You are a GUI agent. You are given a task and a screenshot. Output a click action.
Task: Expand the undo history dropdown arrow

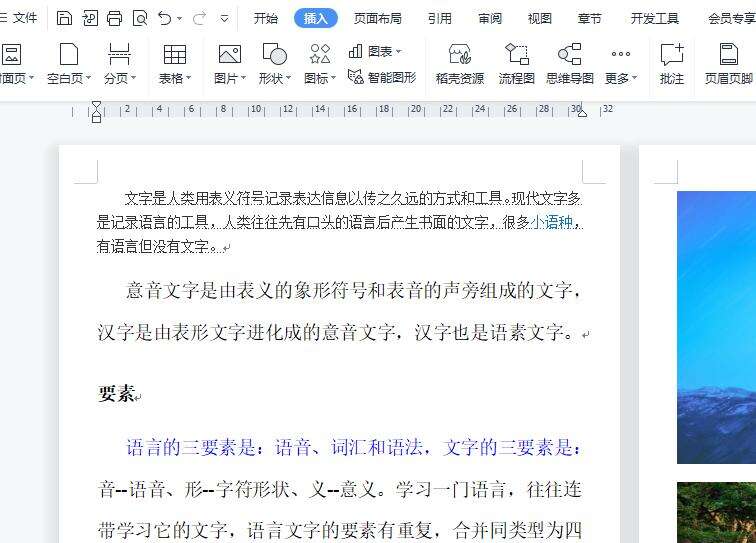179,19
